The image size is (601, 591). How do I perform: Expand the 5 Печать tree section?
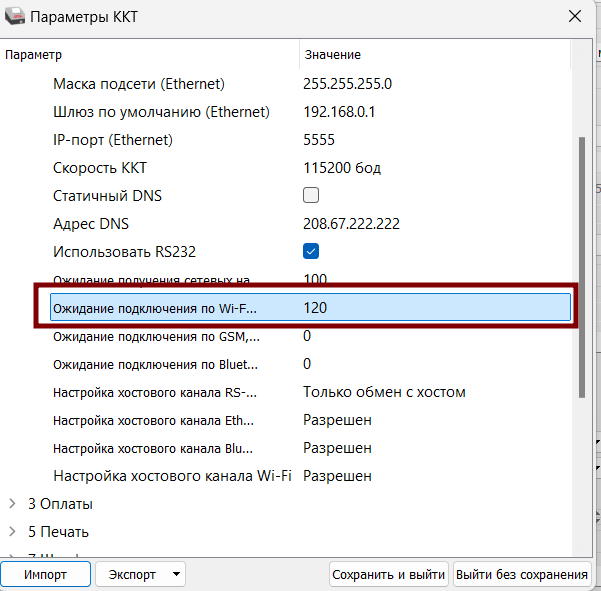[x=12, y=531]
